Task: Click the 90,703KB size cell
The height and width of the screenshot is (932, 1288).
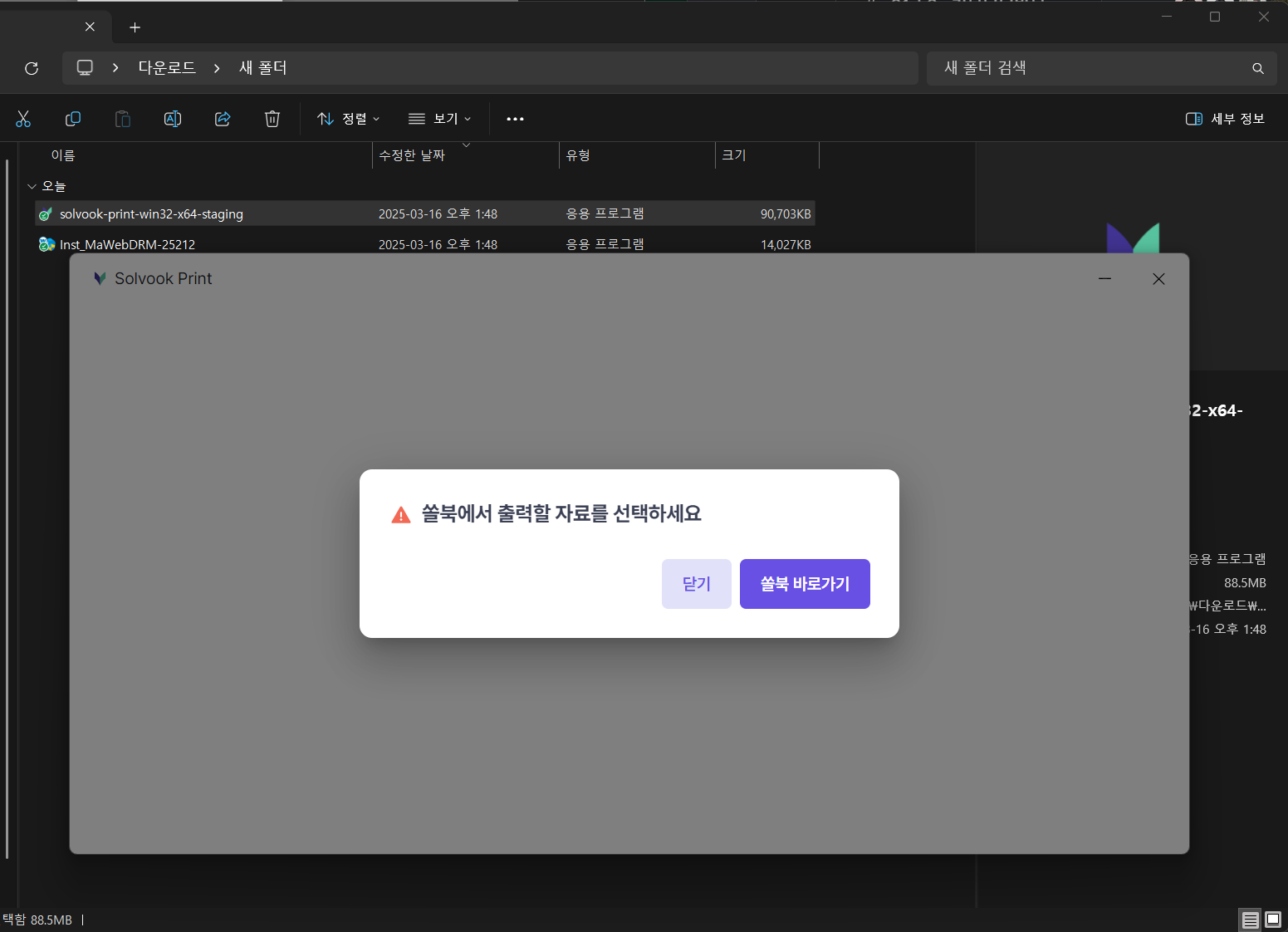Action: [x=786, y=214]
